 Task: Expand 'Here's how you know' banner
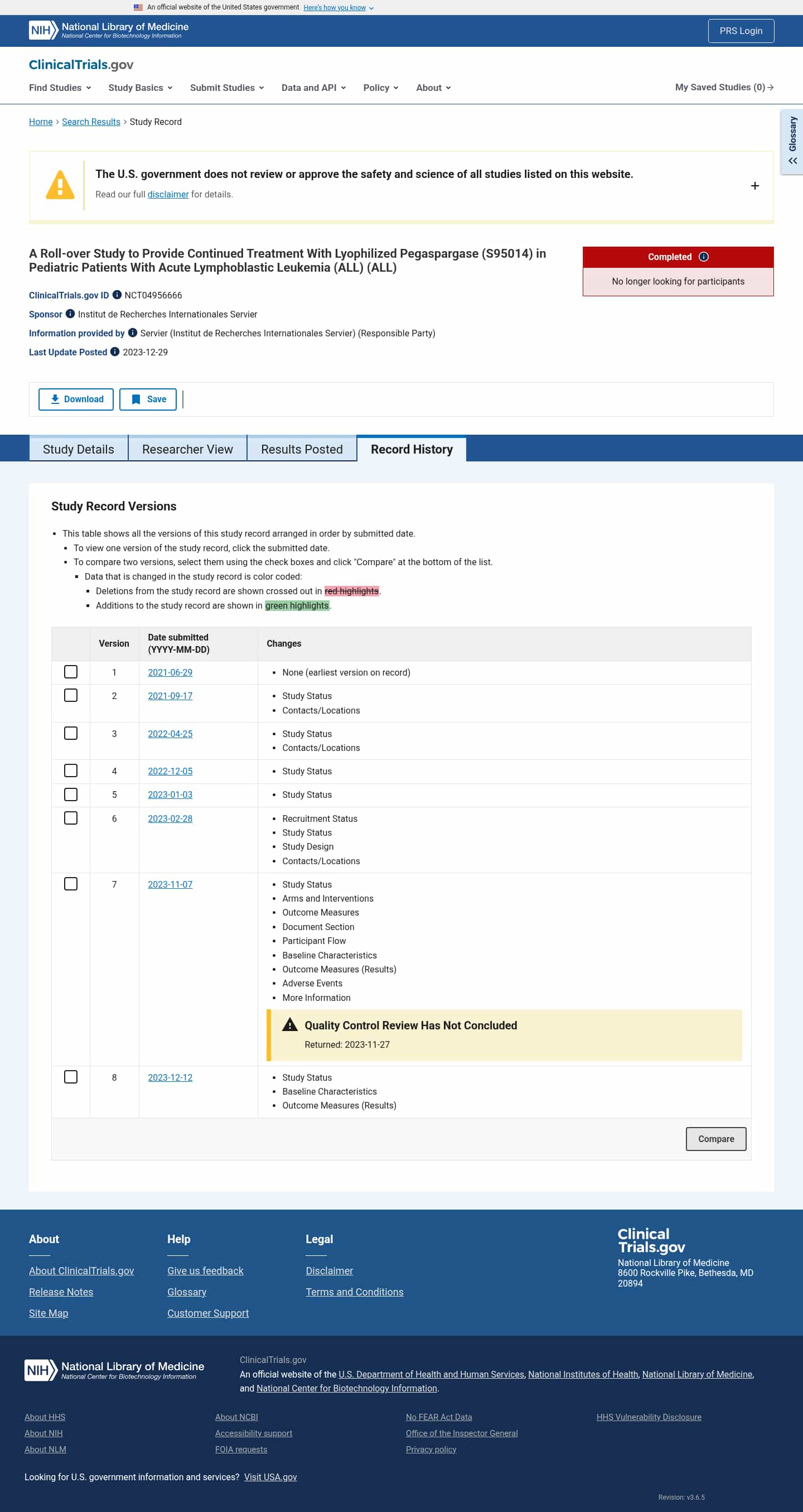tap(338, 8)
